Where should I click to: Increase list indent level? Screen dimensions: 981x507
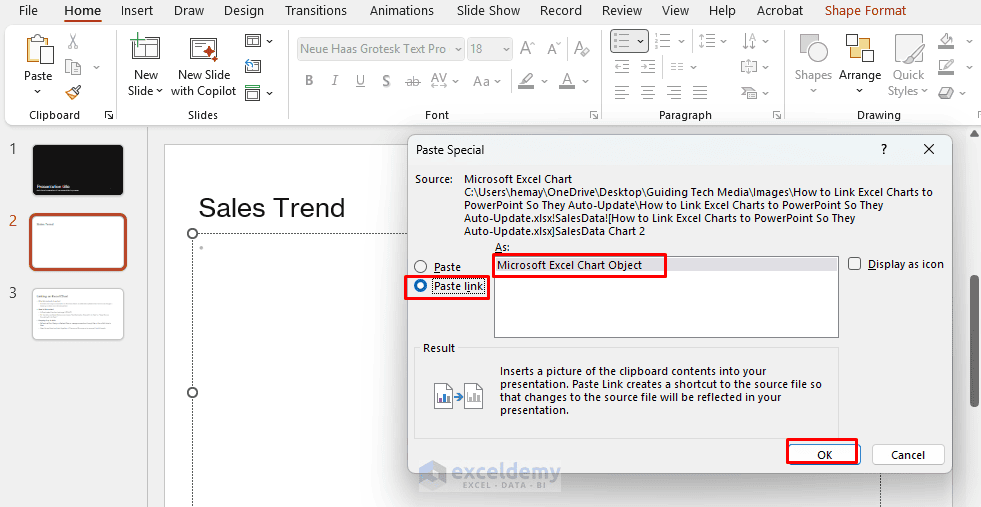click(x=648, y=66)
